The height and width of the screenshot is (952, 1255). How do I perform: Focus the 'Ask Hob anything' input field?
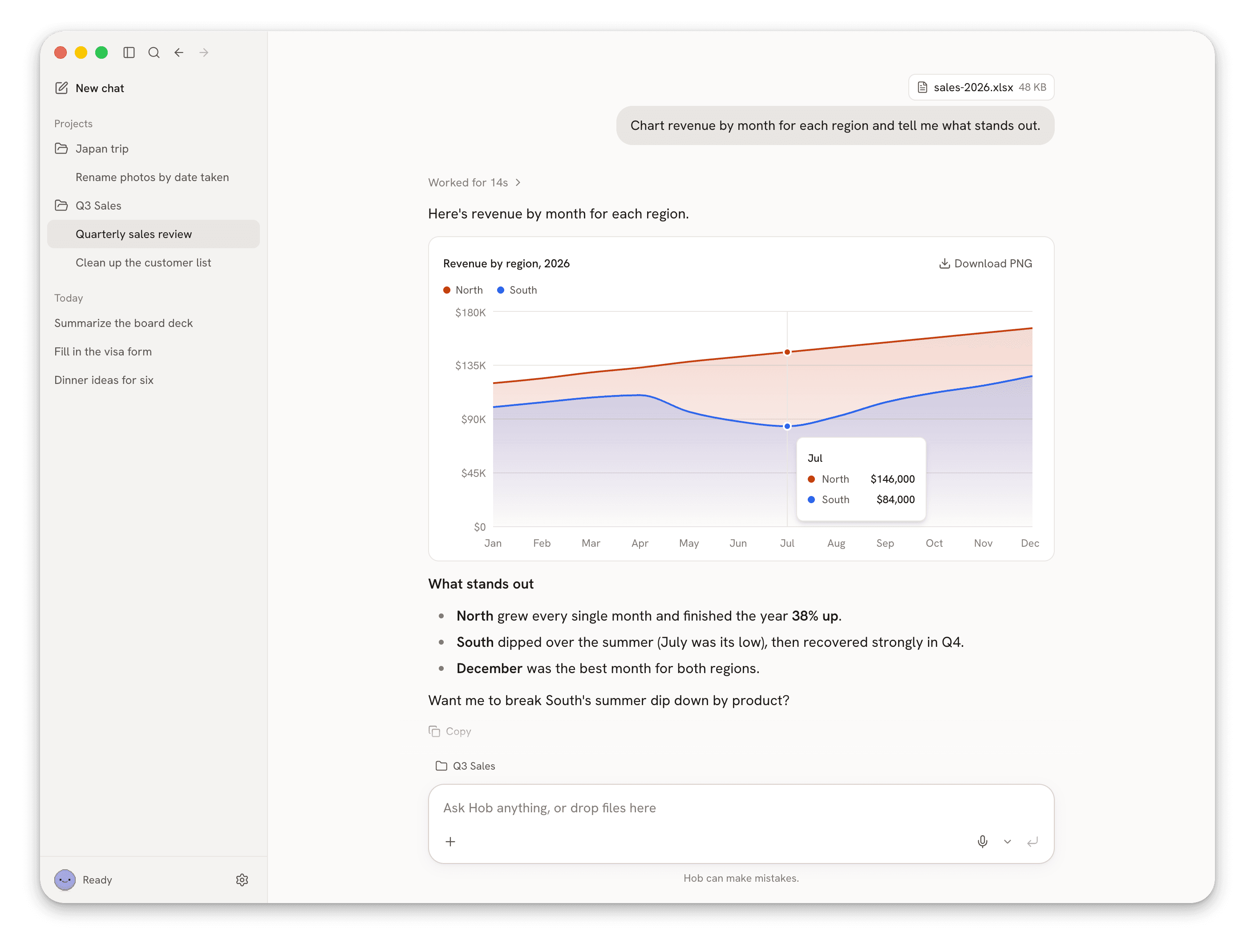741,808
